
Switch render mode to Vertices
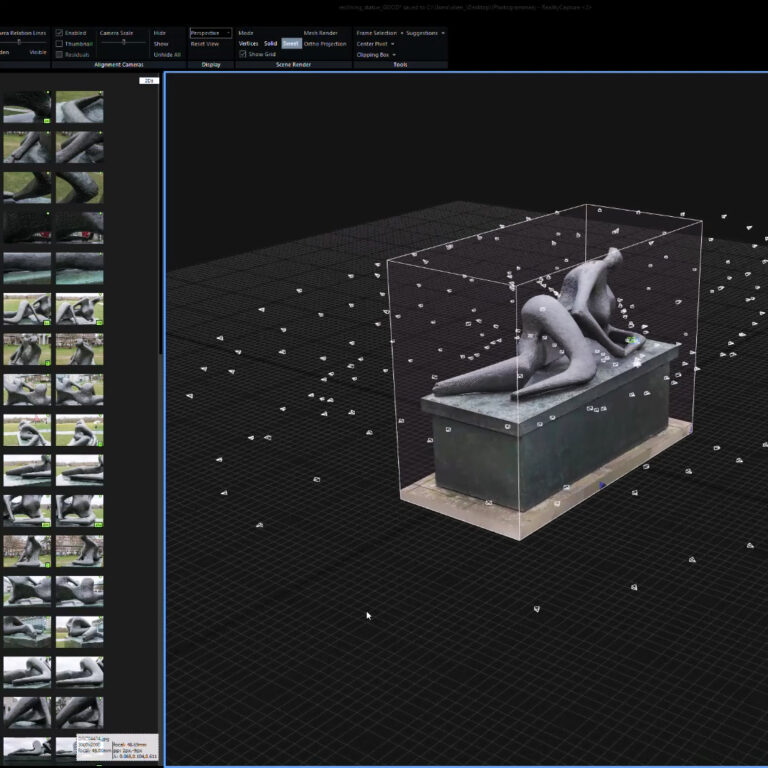pyautogui.click(x=249, y=44)
